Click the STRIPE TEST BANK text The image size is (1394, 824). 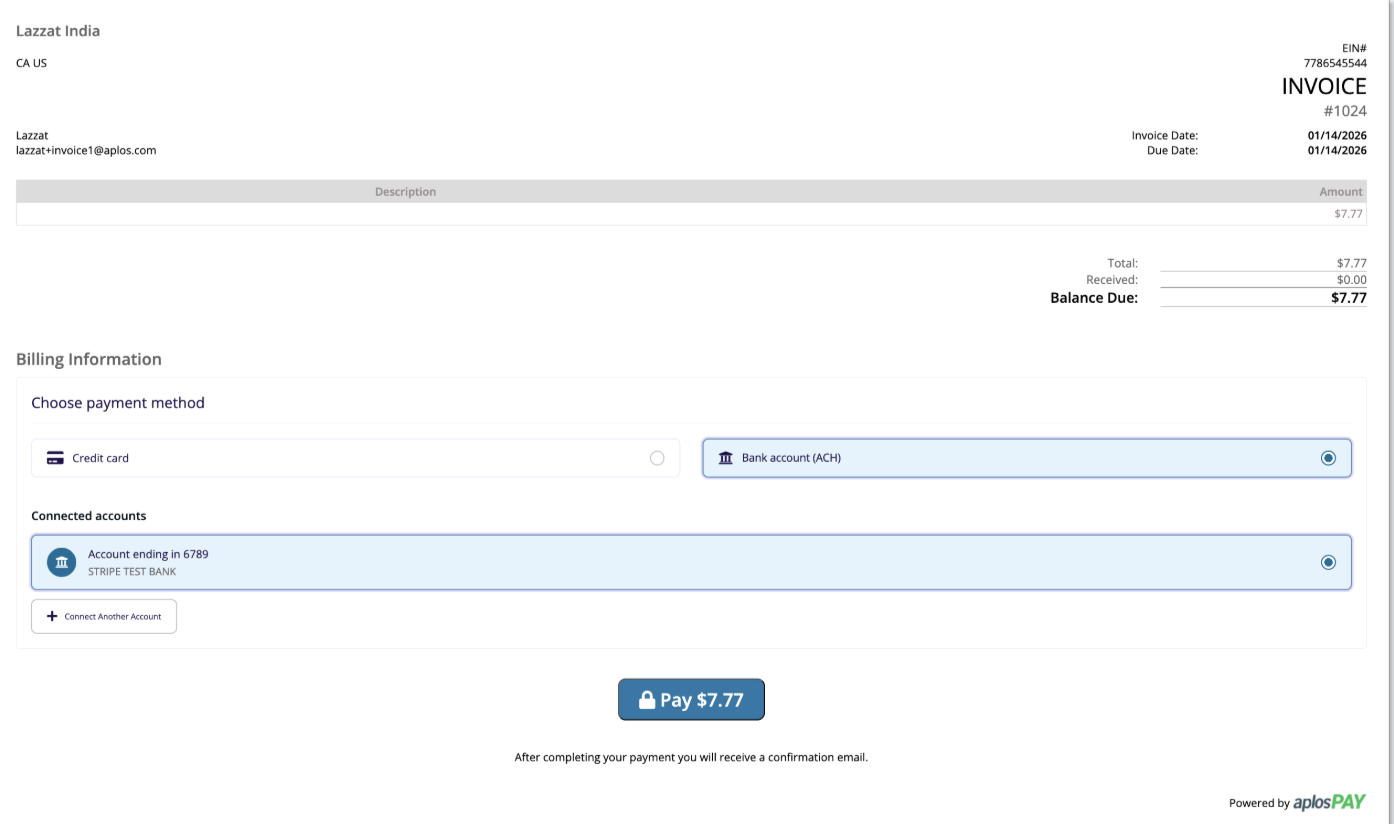click(132, 572)
